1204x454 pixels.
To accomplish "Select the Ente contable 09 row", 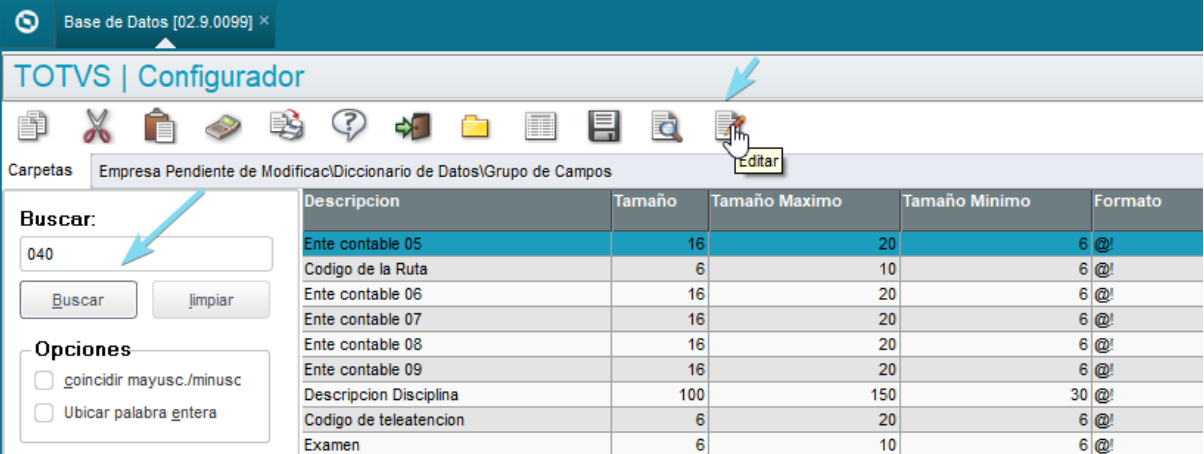I will coord(752,369).
